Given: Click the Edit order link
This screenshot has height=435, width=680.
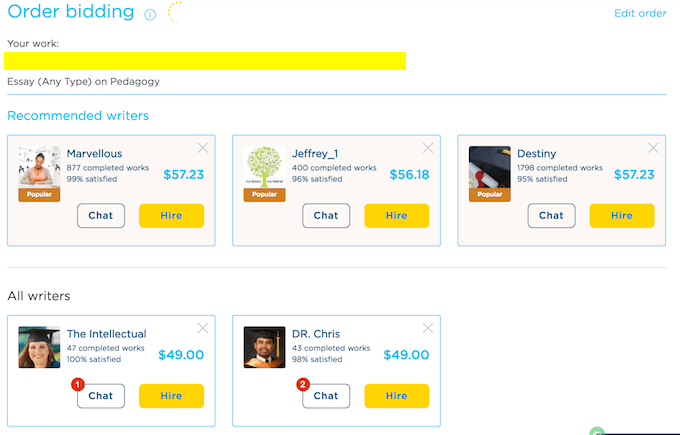Looking at the screenshot, I should point(640,13).
